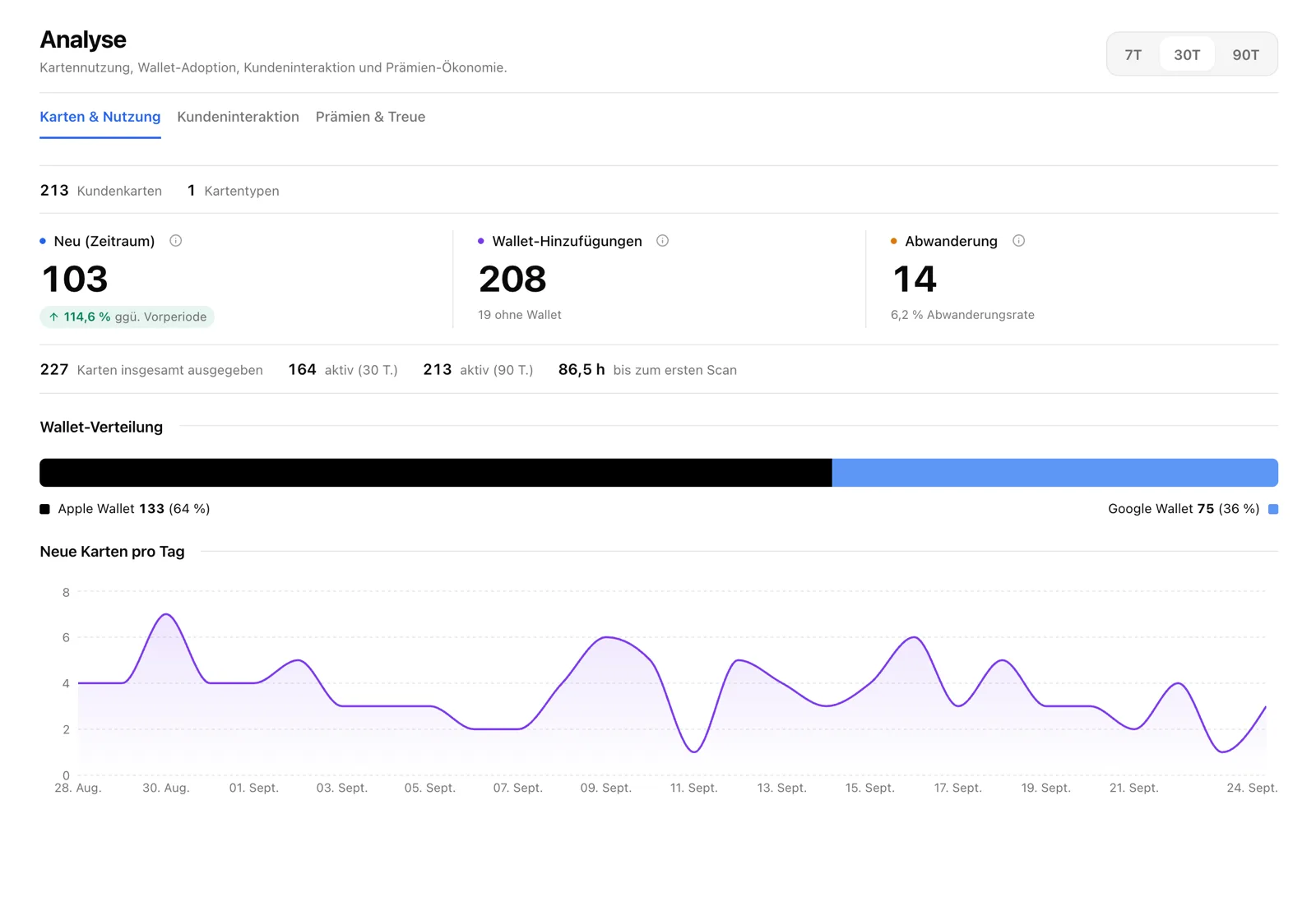
Task: Click 'Apple Wallet 133 (64 %)' label
Action: pyautogui.click(x=134, y=509)
